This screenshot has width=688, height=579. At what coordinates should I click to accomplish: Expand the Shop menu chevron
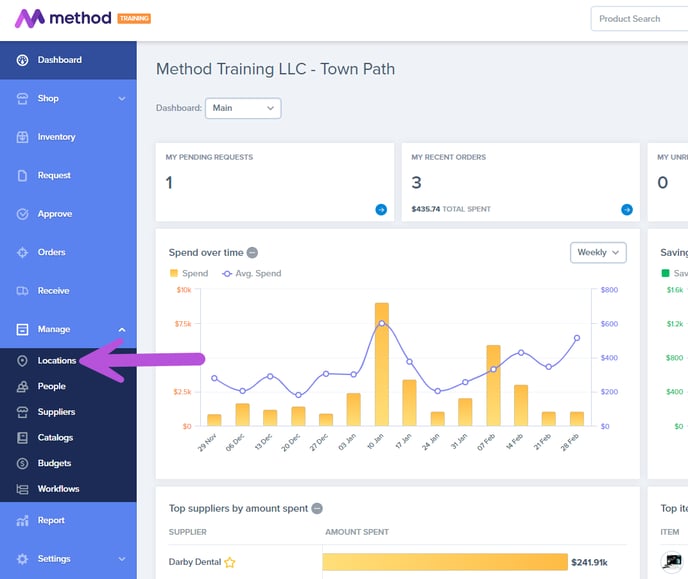point(122,99)
